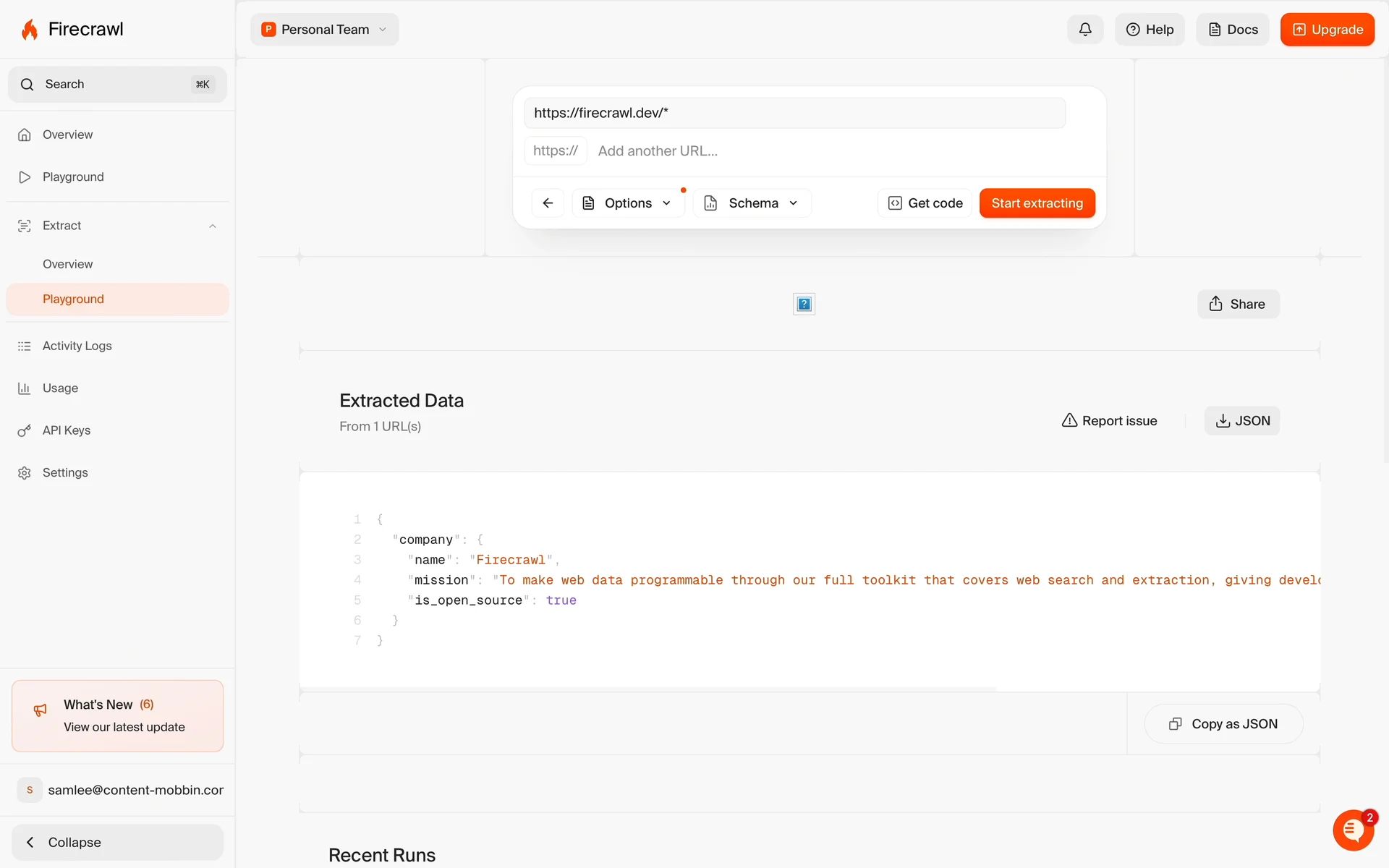Open the chat support bubble
1389x868 pixels.
click(x=1352, y=830)
